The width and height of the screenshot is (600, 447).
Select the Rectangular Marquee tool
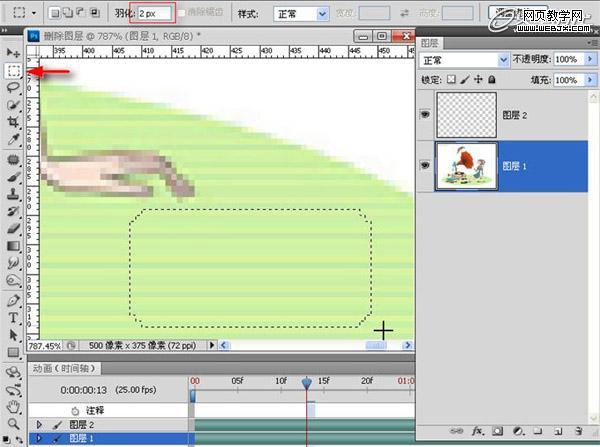13,71
